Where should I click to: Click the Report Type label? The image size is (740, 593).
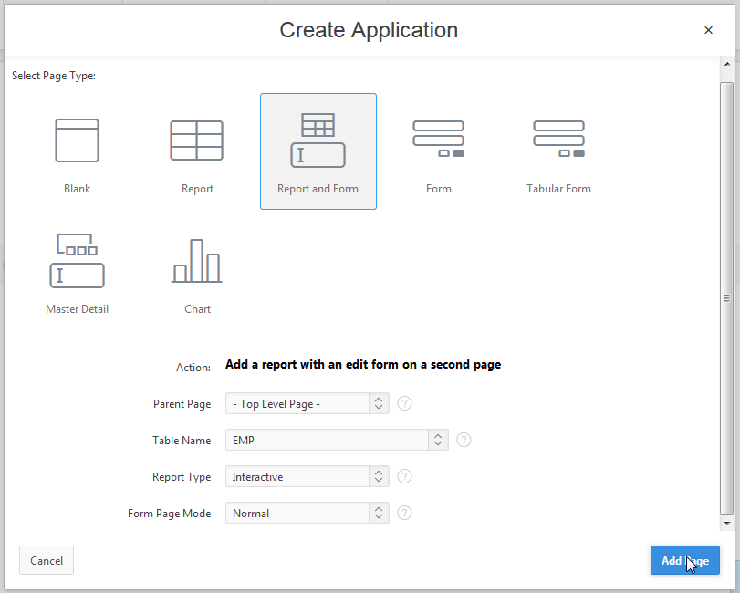coord(181,477)
